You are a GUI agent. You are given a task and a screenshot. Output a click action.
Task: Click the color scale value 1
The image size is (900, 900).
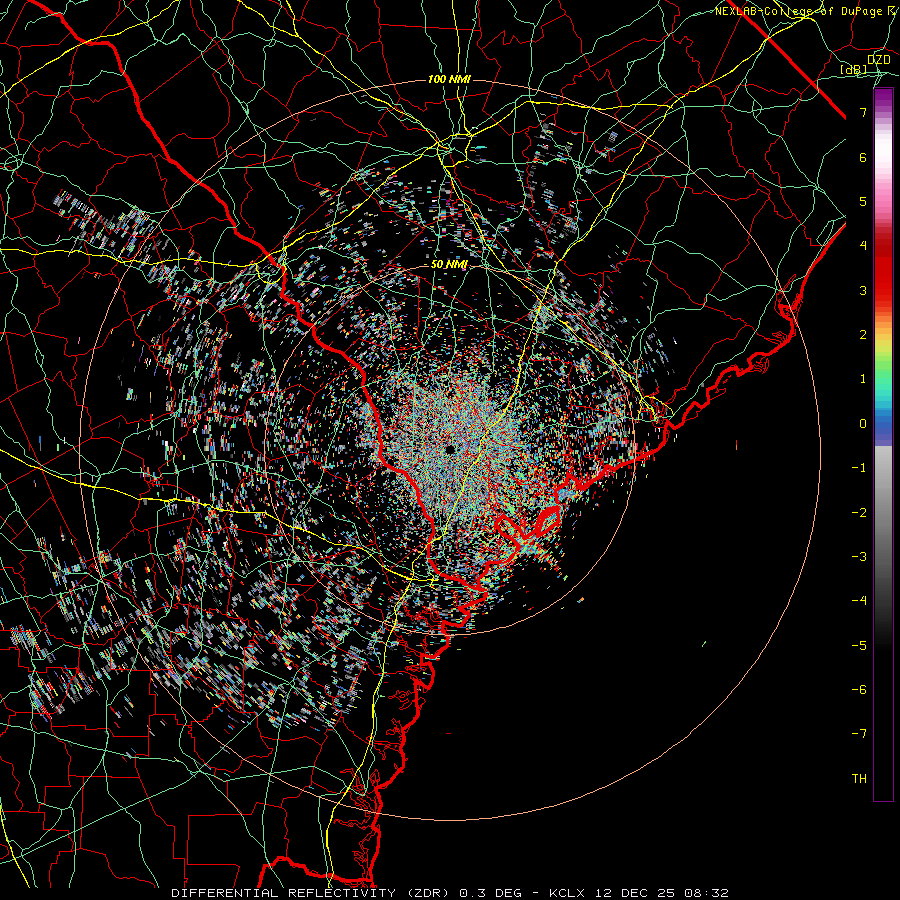(x=863, y=379)
